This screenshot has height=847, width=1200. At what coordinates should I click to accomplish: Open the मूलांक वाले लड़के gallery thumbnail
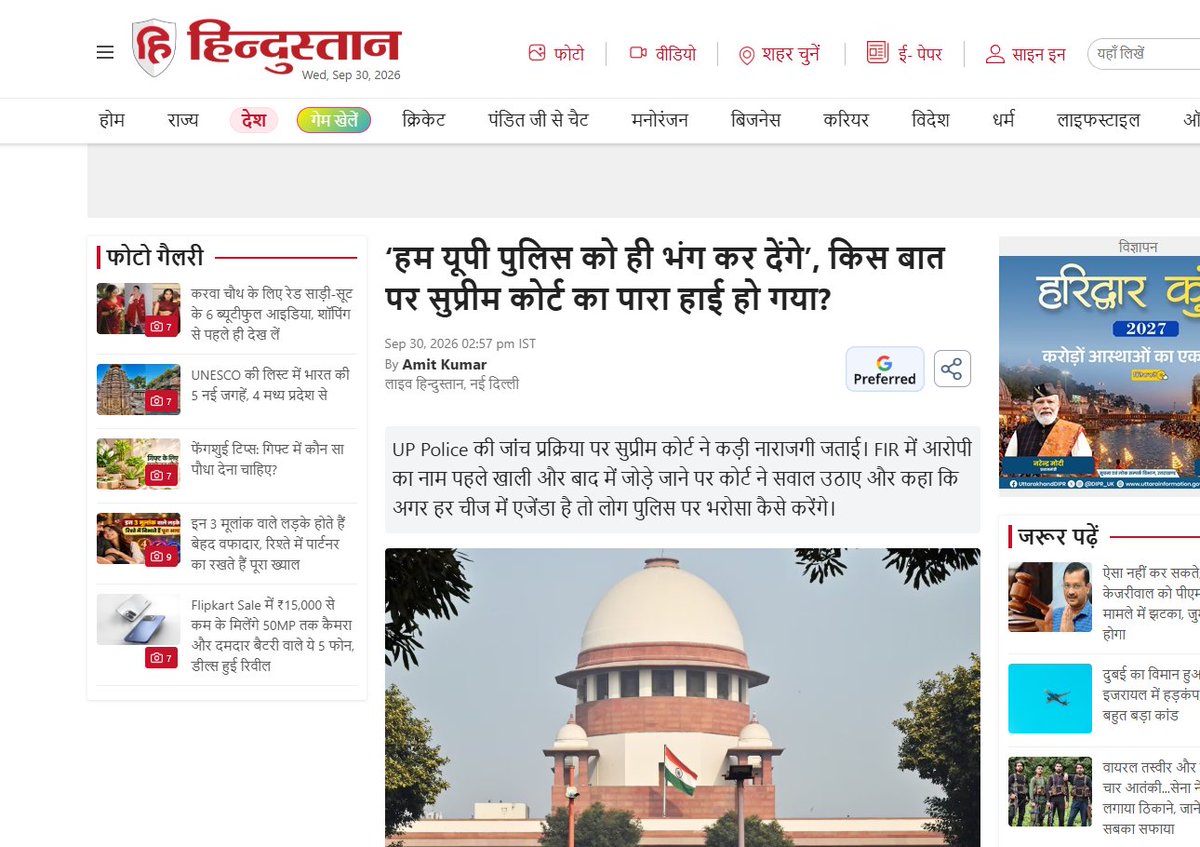[138, 539]
